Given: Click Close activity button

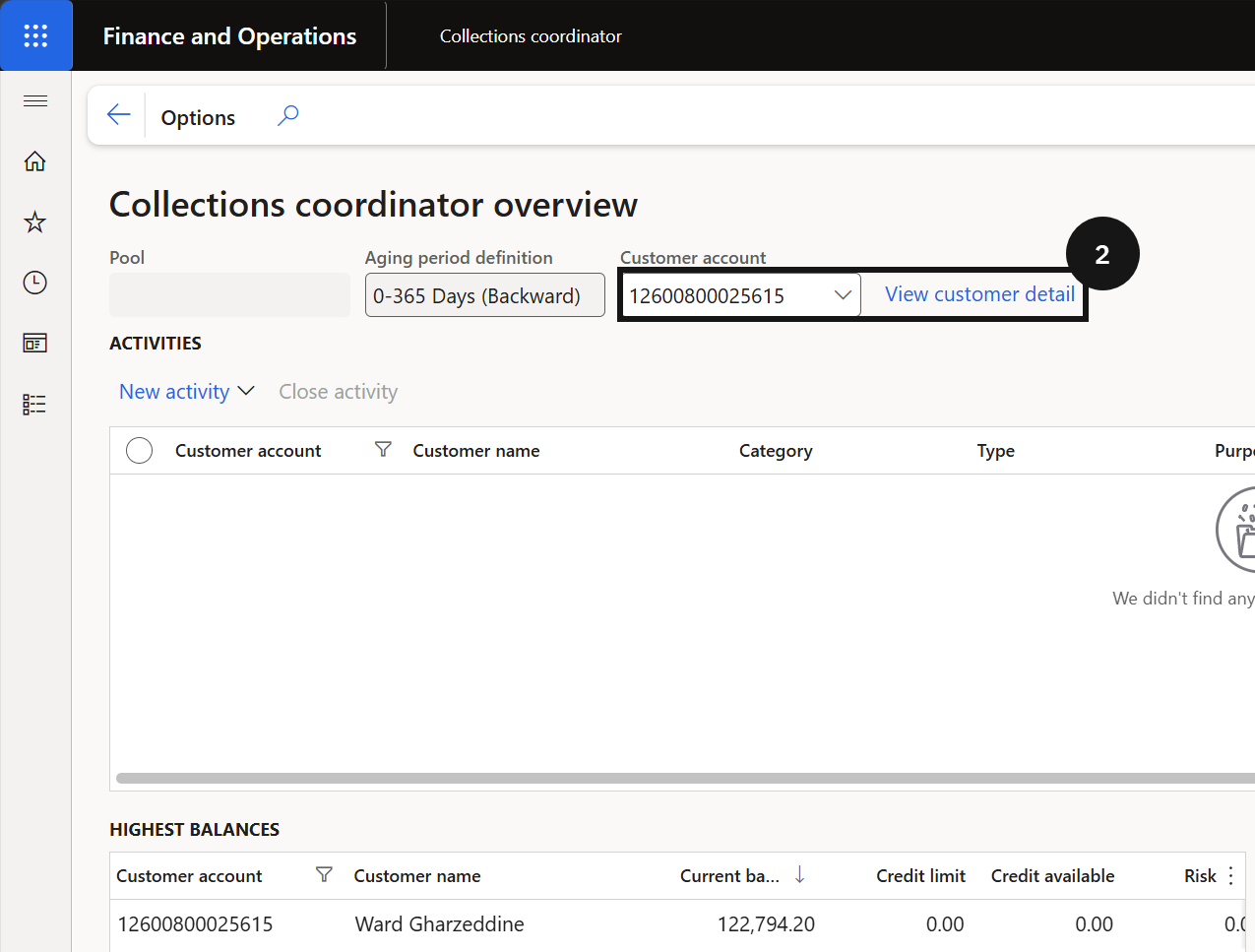Looking at the screenshot, I should pyautogui.click(x=339, y=392).
